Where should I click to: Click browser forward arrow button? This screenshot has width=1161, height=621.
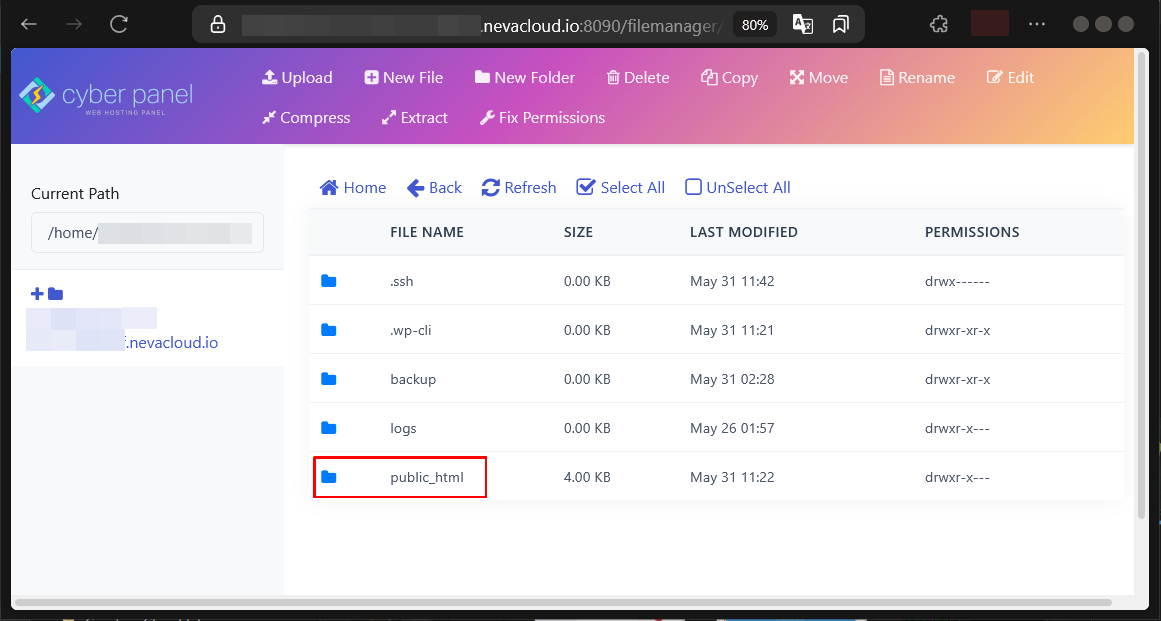(73, 24)
